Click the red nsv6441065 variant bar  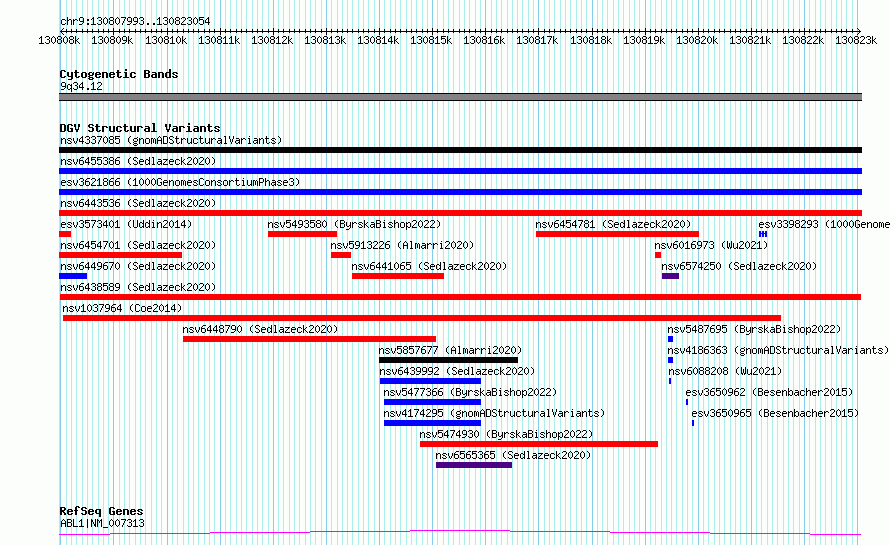398,276
